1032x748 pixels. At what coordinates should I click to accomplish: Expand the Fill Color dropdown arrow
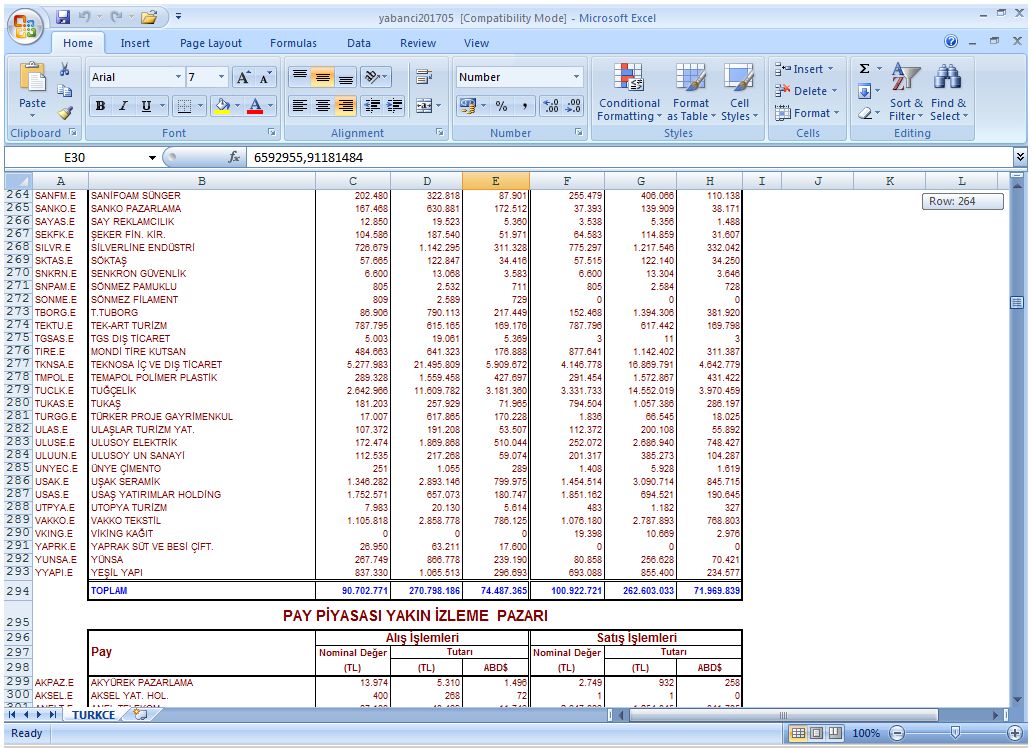tap(237, 106)
